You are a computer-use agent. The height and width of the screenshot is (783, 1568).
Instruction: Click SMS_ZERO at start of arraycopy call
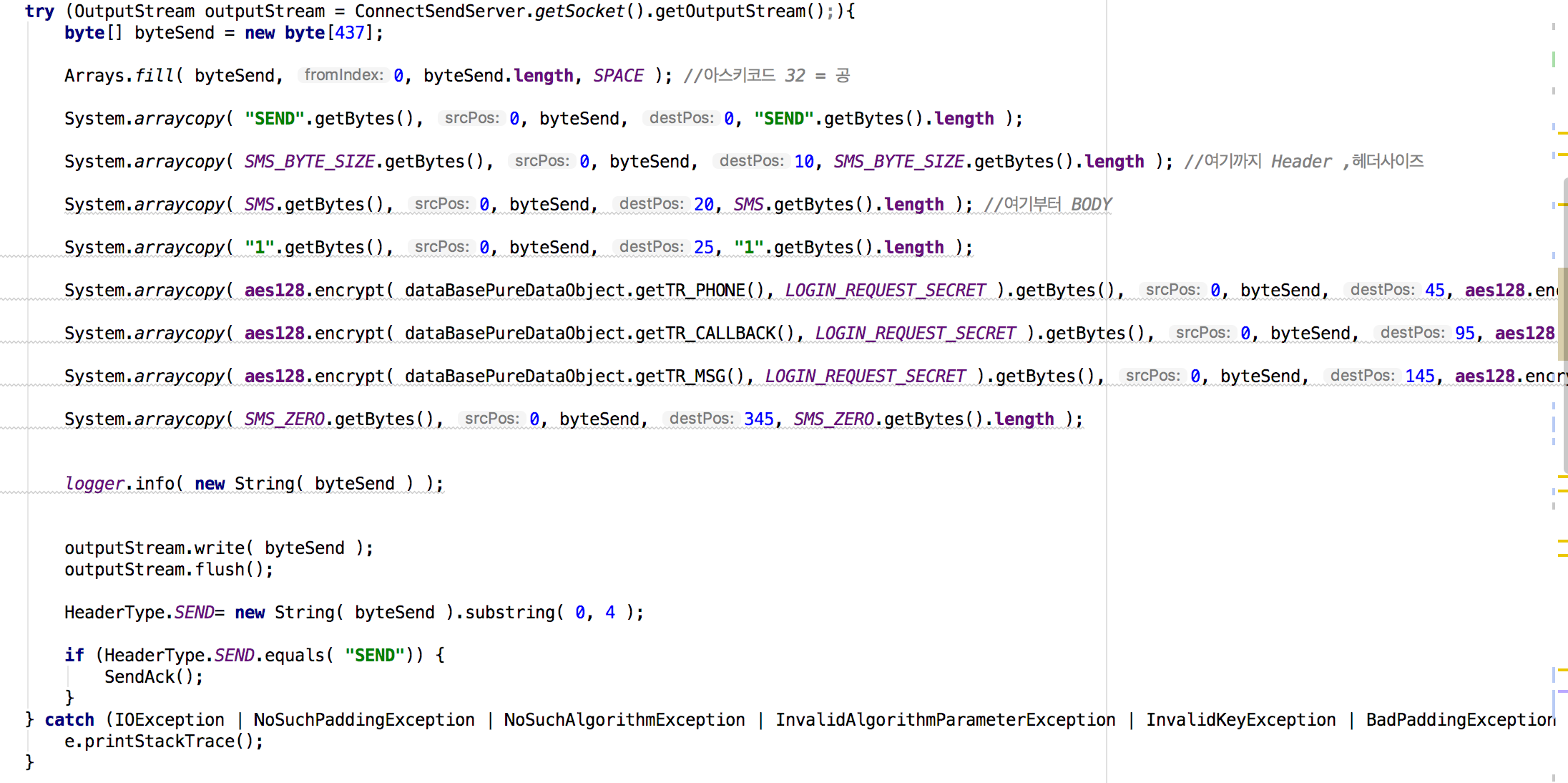pos(285,419)
